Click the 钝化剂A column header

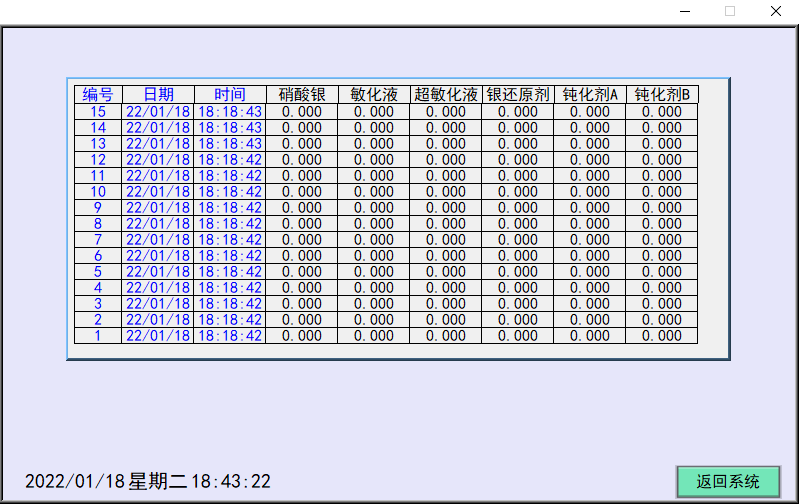[590, 95]
